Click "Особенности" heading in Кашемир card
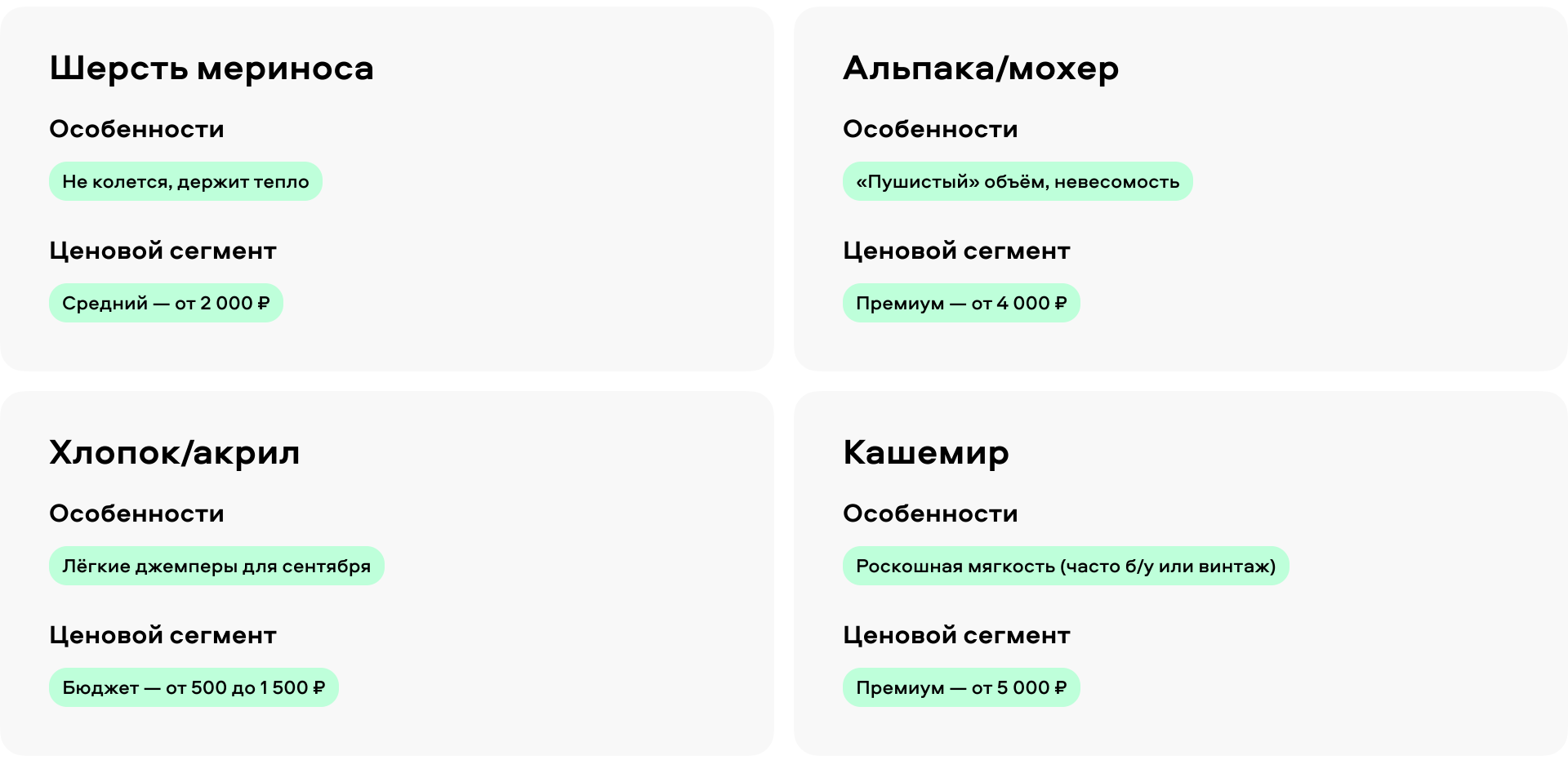 (930, 513)
